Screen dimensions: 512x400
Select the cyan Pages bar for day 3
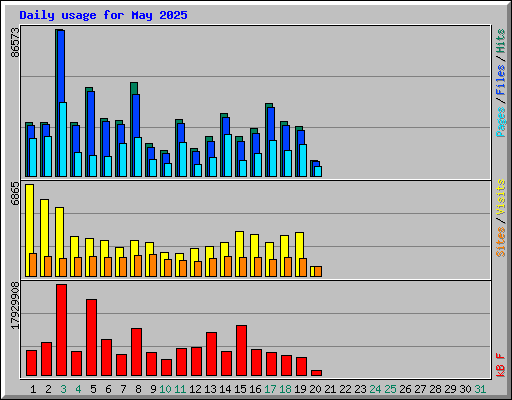[63, 139]
